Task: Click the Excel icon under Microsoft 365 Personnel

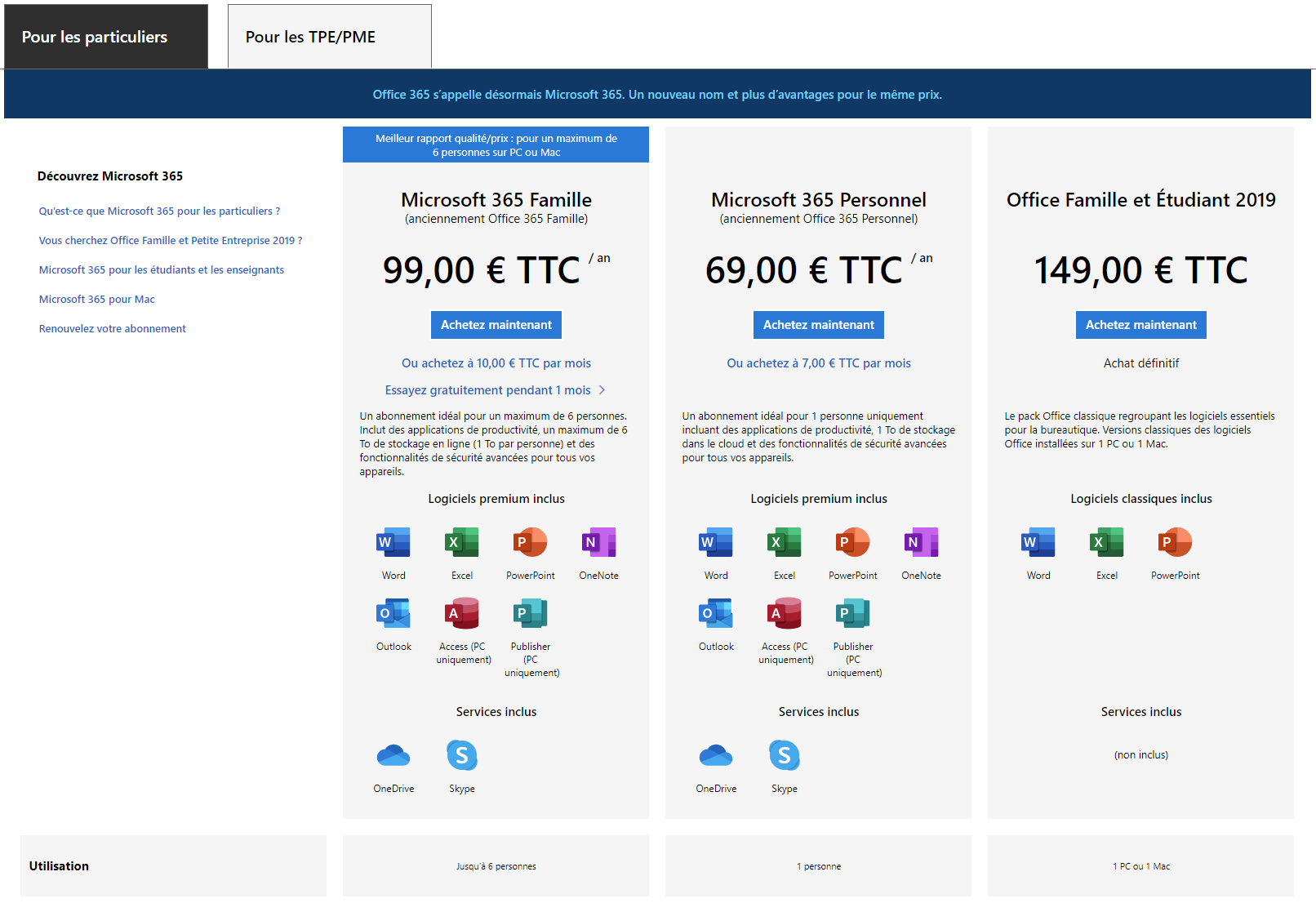Action: [x=785, y=542]
